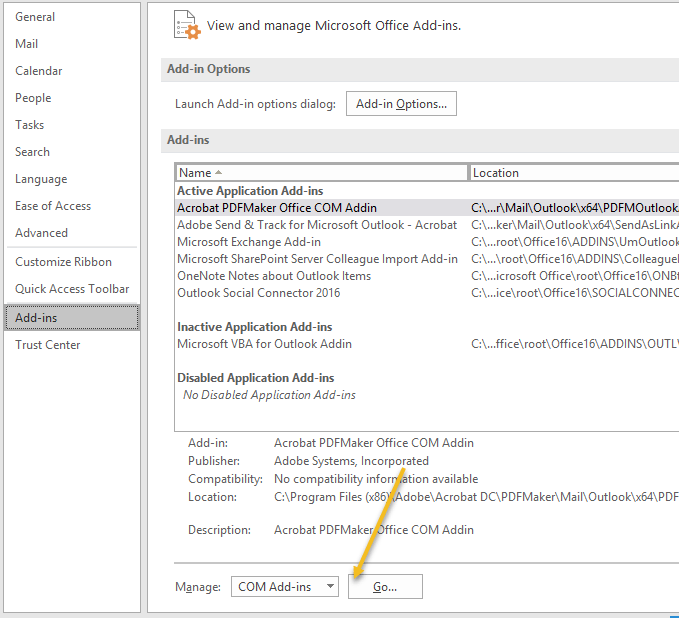Select the People category
The image size is (679, 618).
[33, 98]
